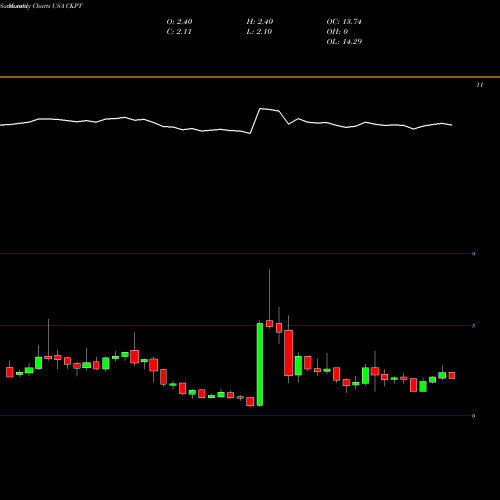
Task: Click the 'OL: 14.29' value
Action: (344, 42)
